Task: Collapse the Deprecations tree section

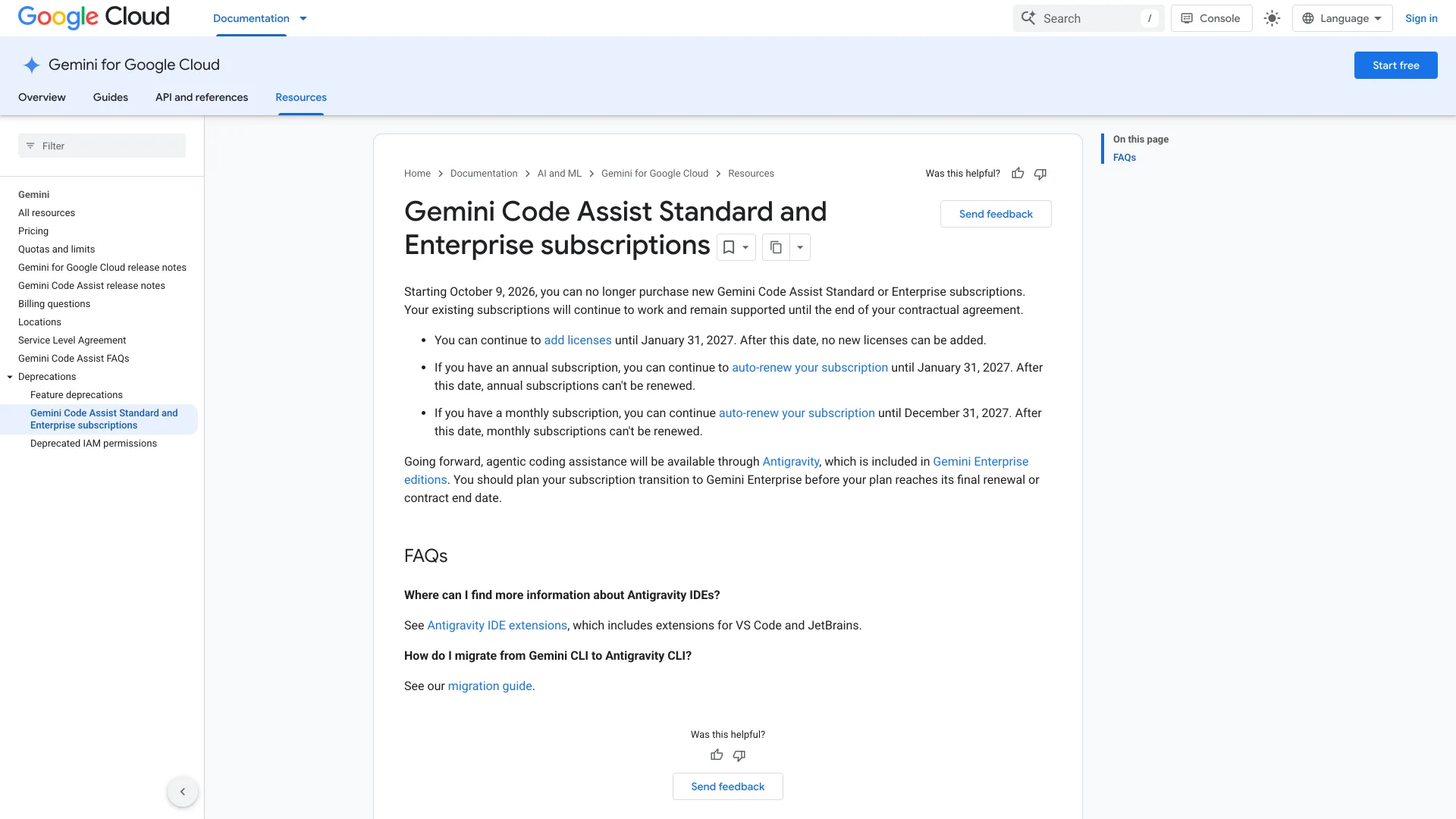Action: (10, 377)
